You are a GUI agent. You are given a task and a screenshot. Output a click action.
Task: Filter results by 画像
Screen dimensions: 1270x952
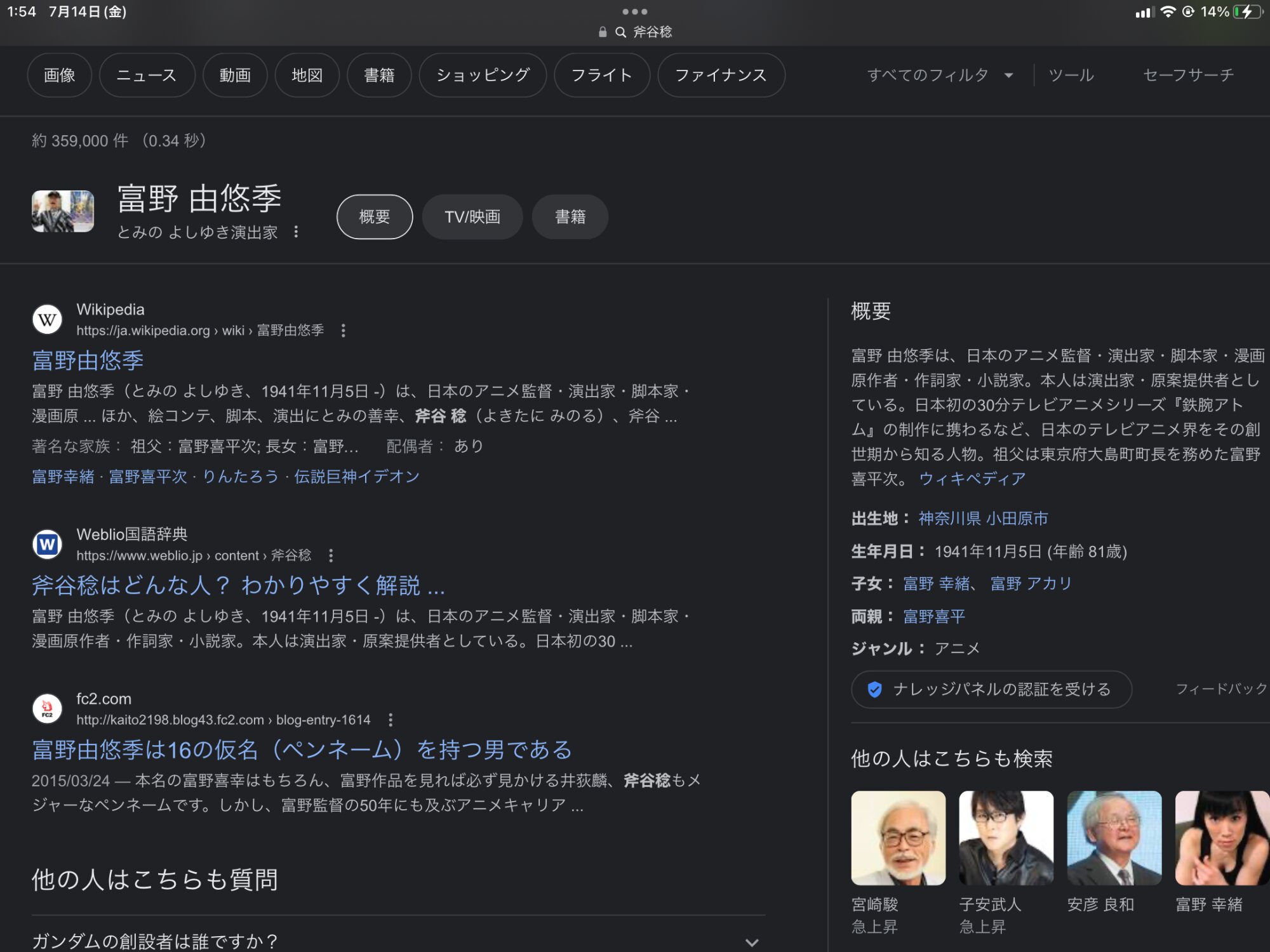(60, 76)
